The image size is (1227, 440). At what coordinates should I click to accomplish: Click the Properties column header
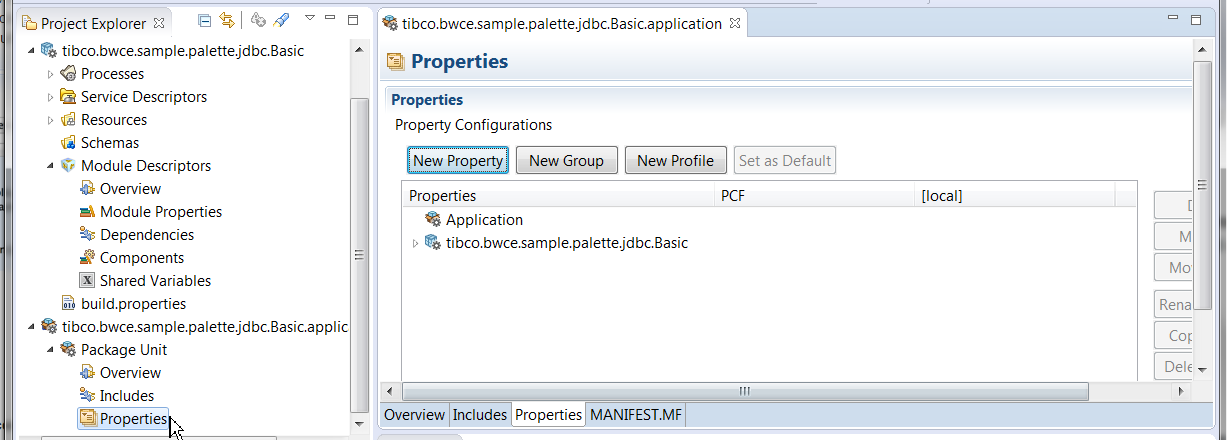(557, 196)
